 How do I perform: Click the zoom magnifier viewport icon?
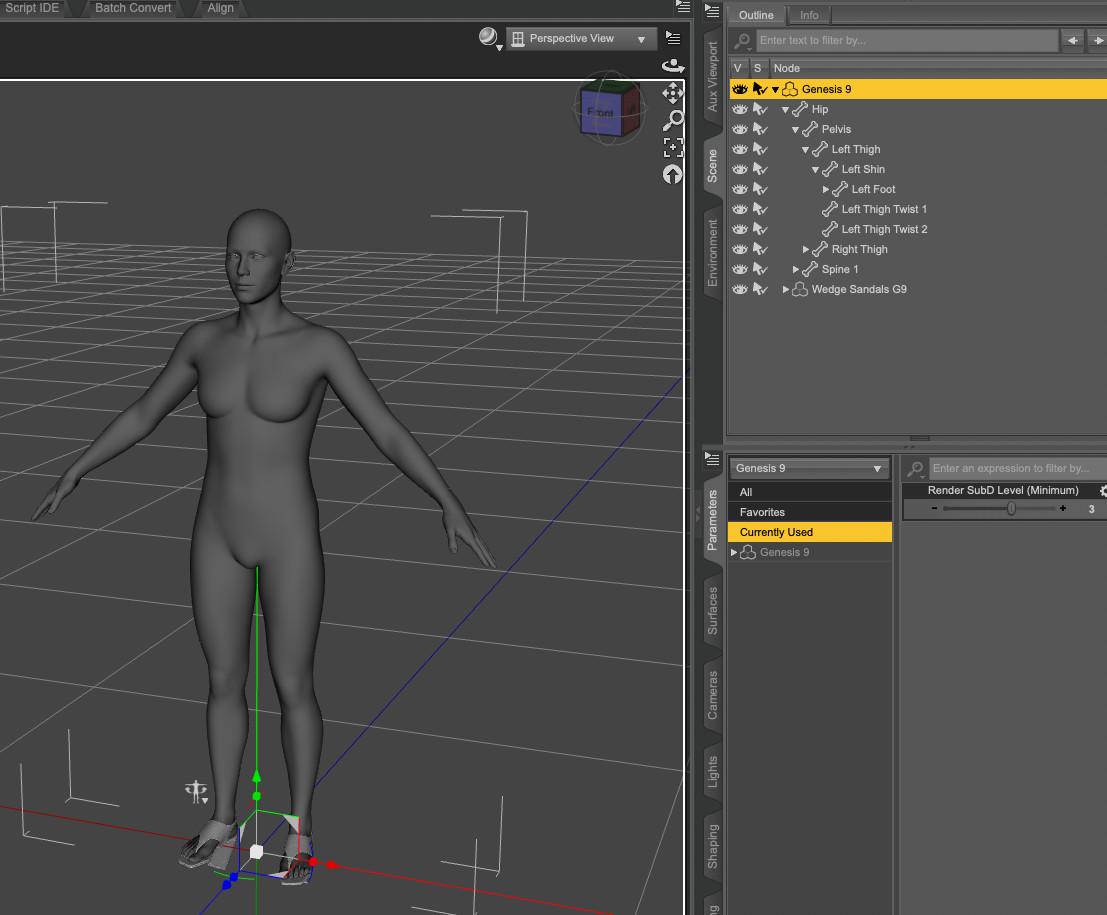[673, 120]
